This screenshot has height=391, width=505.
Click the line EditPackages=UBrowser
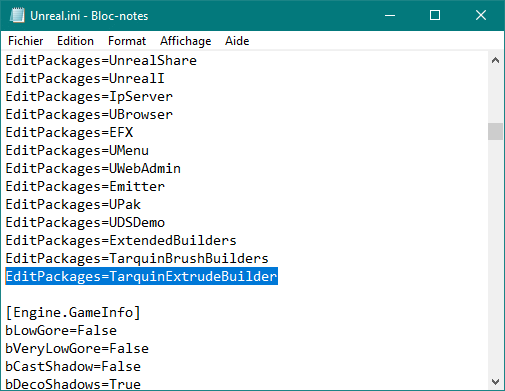tap(89, 115)
